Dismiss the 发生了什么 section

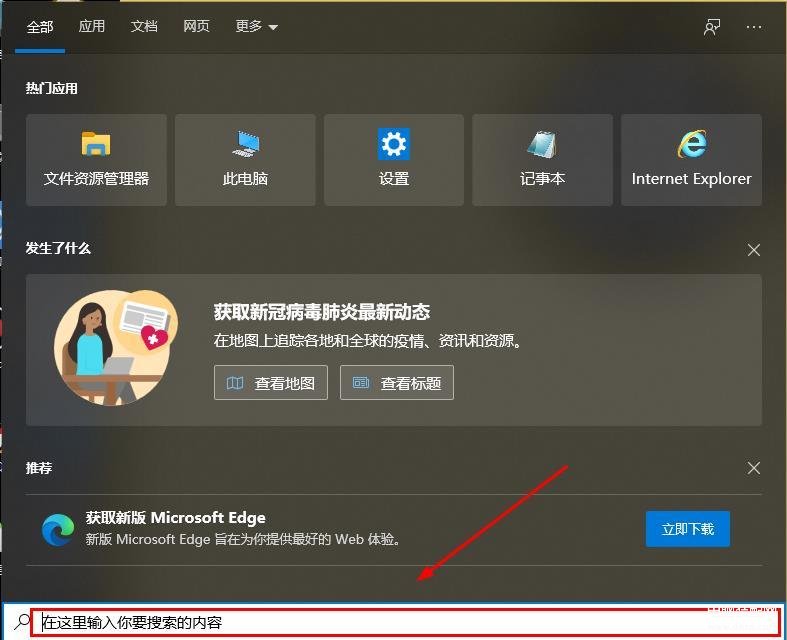754,250
